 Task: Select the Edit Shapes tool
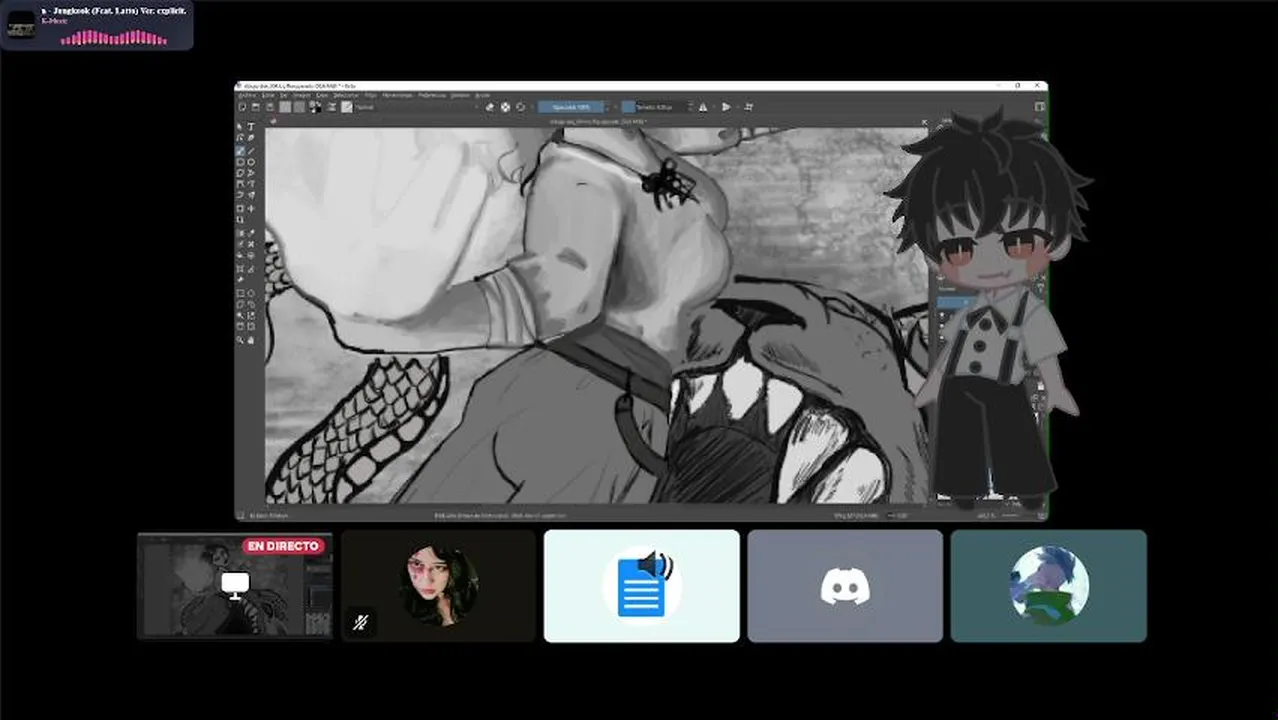[x=240, y=138]
